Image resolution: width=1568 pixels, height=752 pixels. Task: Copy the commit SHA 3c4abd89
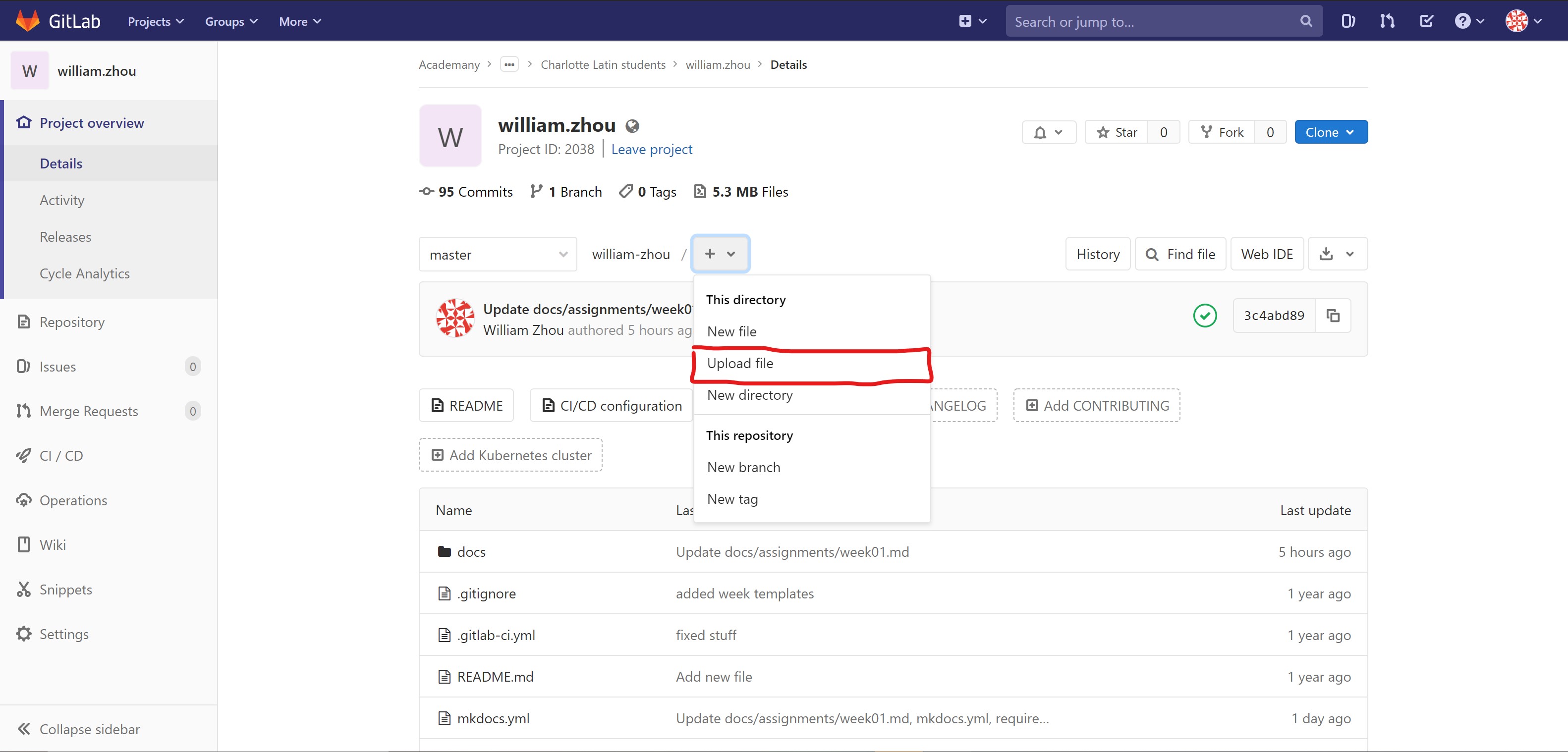tap(1333, 315)
